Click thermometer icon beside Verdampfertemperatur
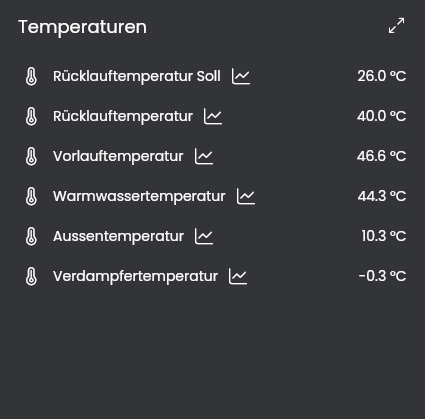The width and height of the screenshot is (425, 419). pos(31,276)
